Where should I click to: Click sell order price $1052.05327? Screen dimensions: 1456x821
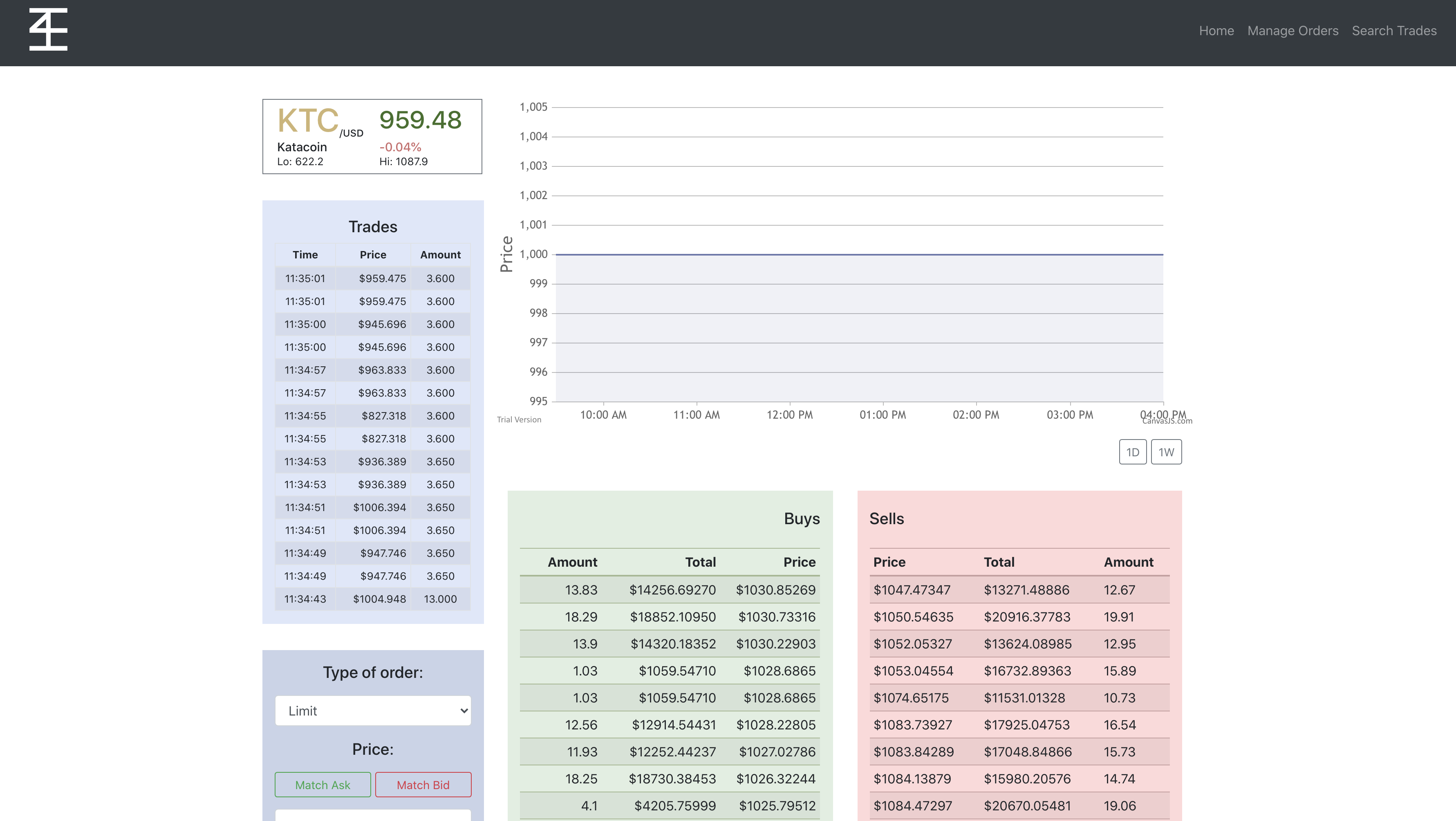pyautogui.click(x=913, y=644)
